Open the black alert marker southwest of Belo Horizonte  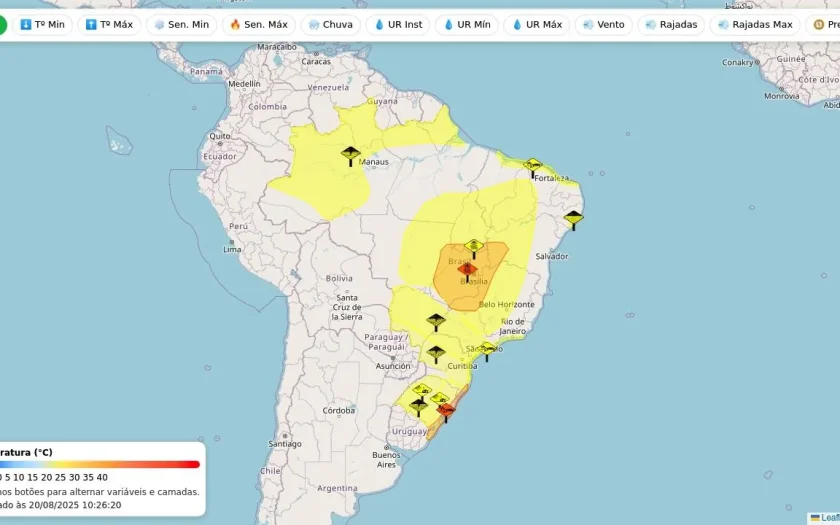(x=436, y=322)
